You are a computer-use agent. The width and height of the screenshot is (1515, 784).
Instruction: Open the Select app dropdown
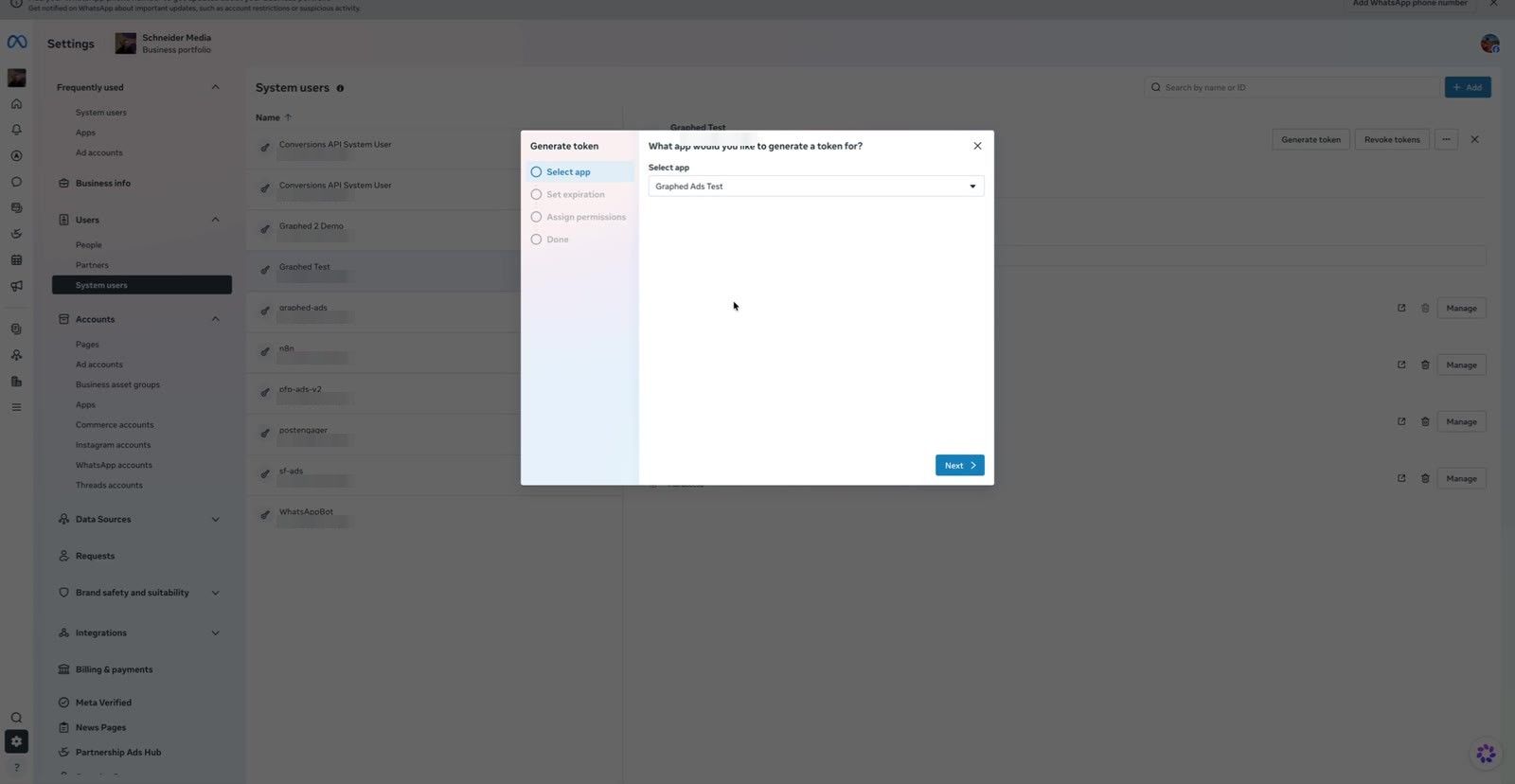pyautogui.click(x=816, y=187)
